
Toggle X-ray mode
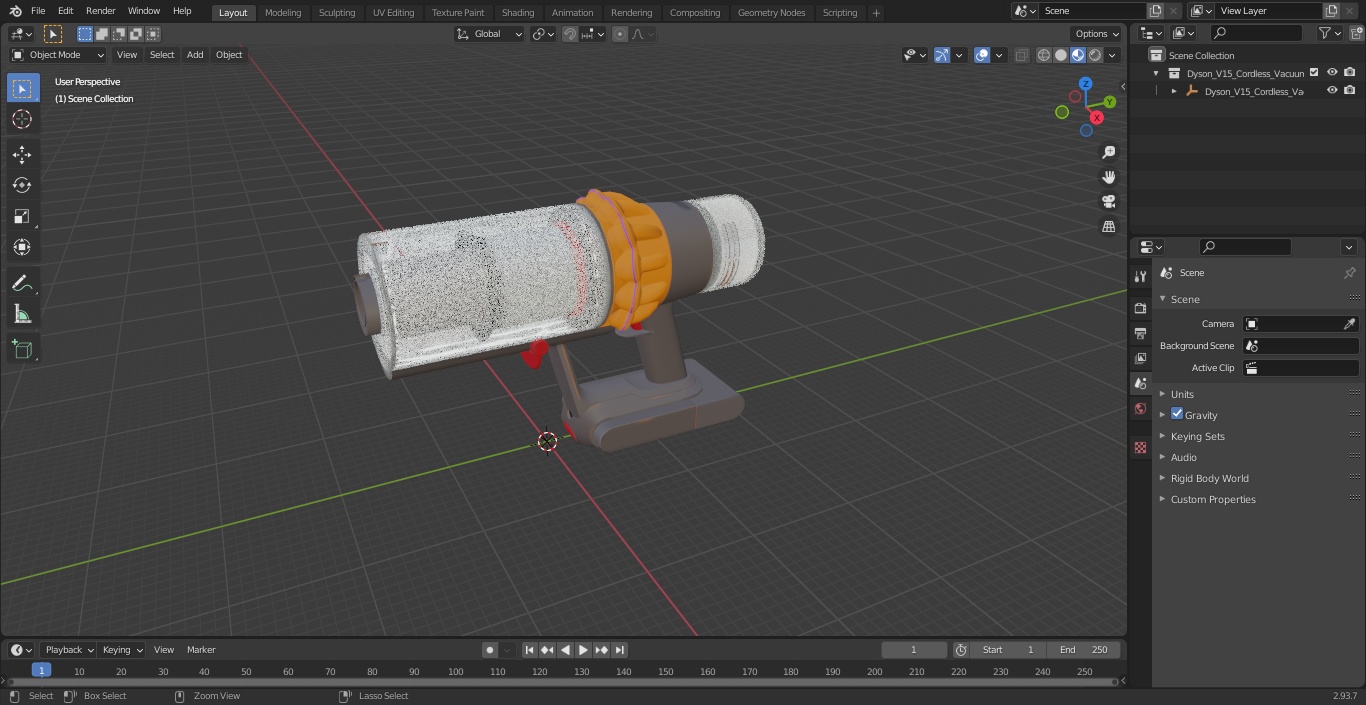[1021, 55]
